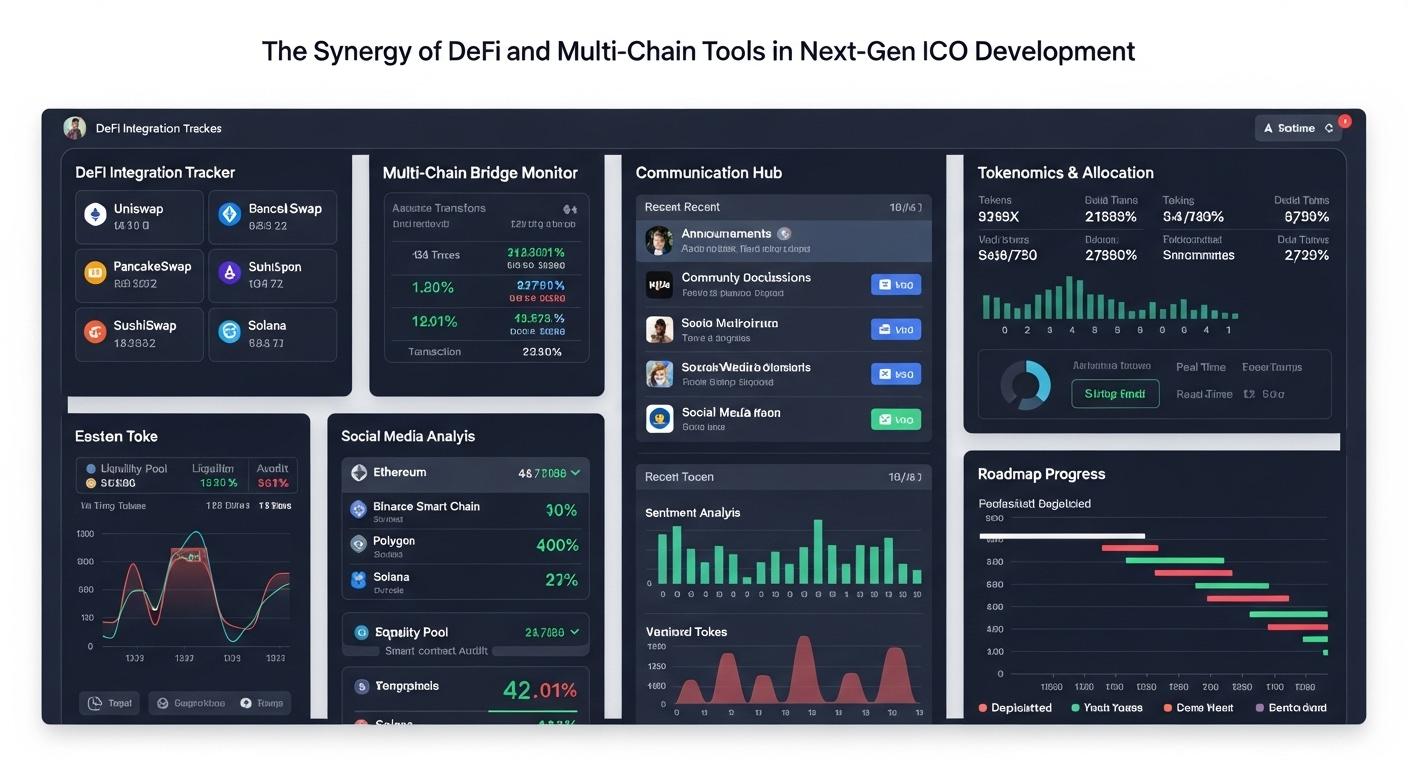Click the green button in Communication Hub

tap(895, 420)
